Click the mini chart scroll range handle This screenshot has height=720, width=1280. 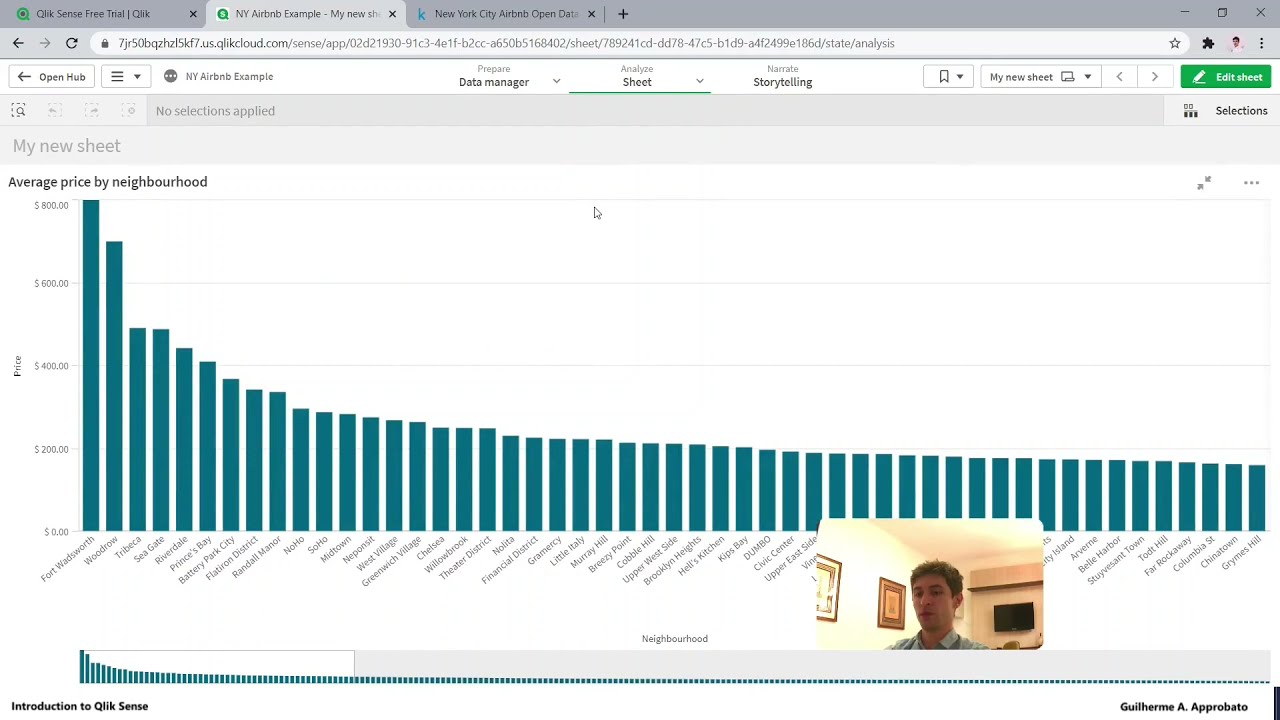click(x=216, y=667)
